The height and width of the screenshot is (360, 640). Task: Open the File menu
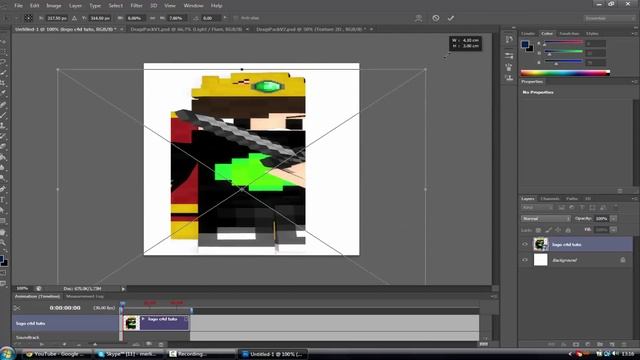point(18,6)
